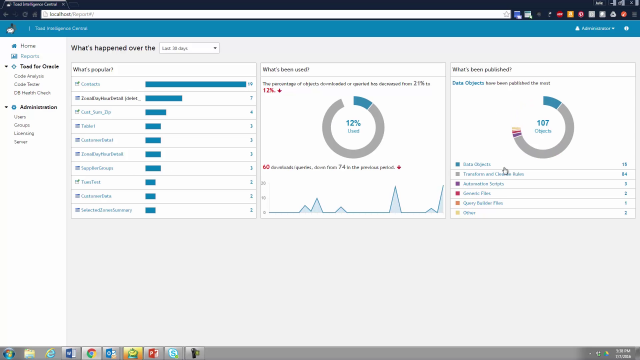Click the Administrator user icon
Viewport: 640px width, 360px height.
coord(577,29)
